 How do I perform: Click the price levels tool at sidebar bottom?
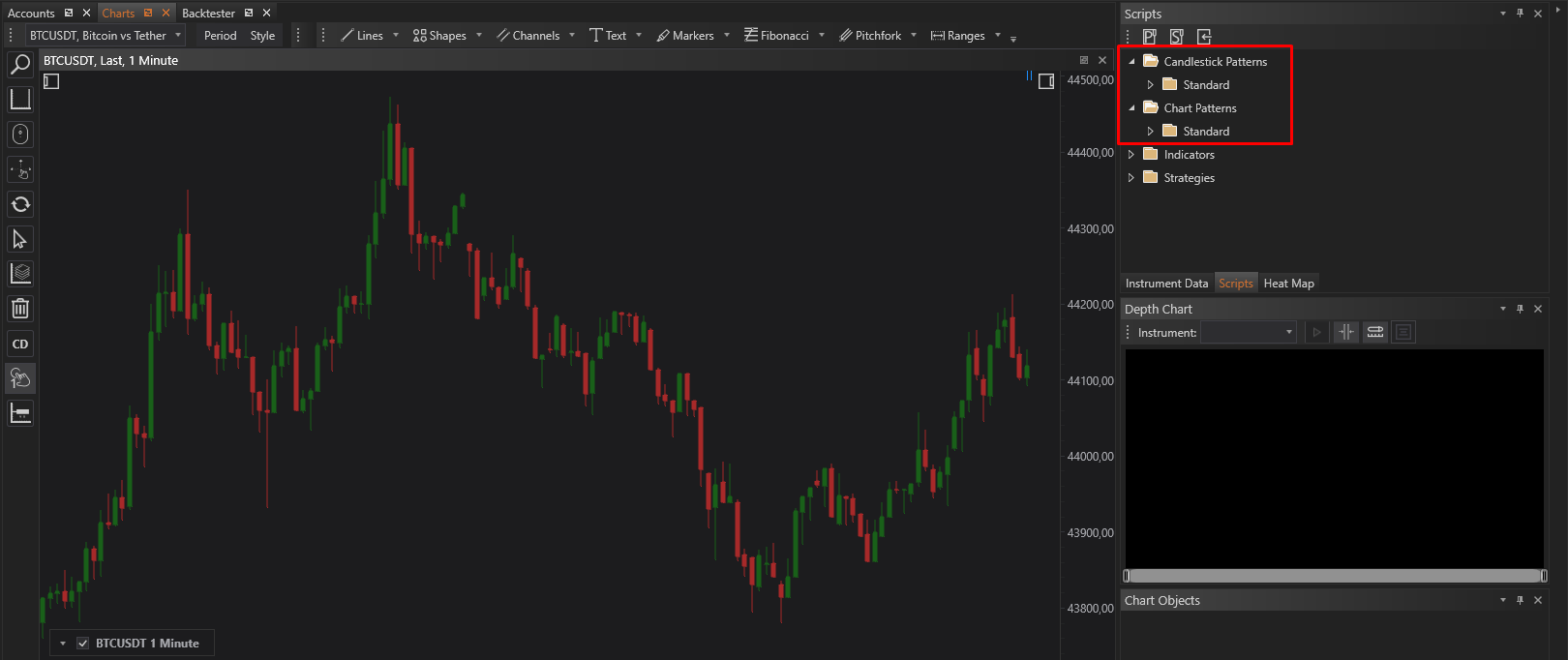coord(20,413)
